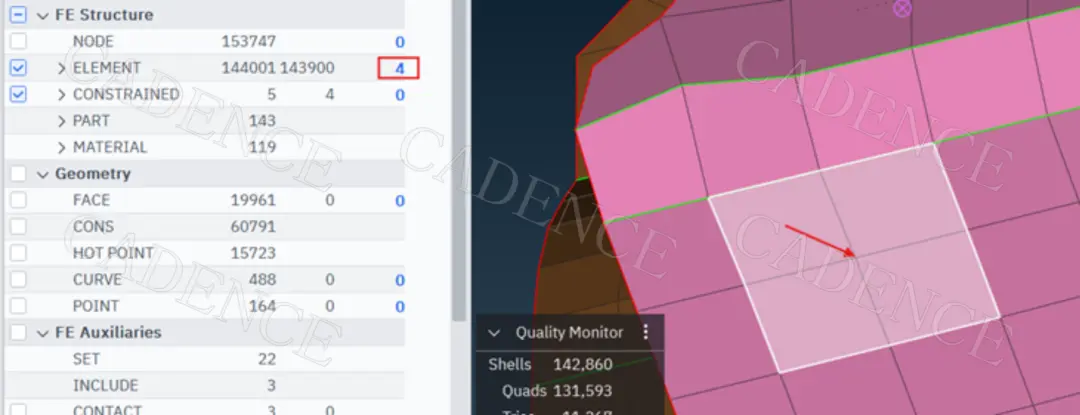The height and width of the screenshot is (415, 1080).
Task: Check the HOT POINT checkbox
Action: click(x=19, y=253)
